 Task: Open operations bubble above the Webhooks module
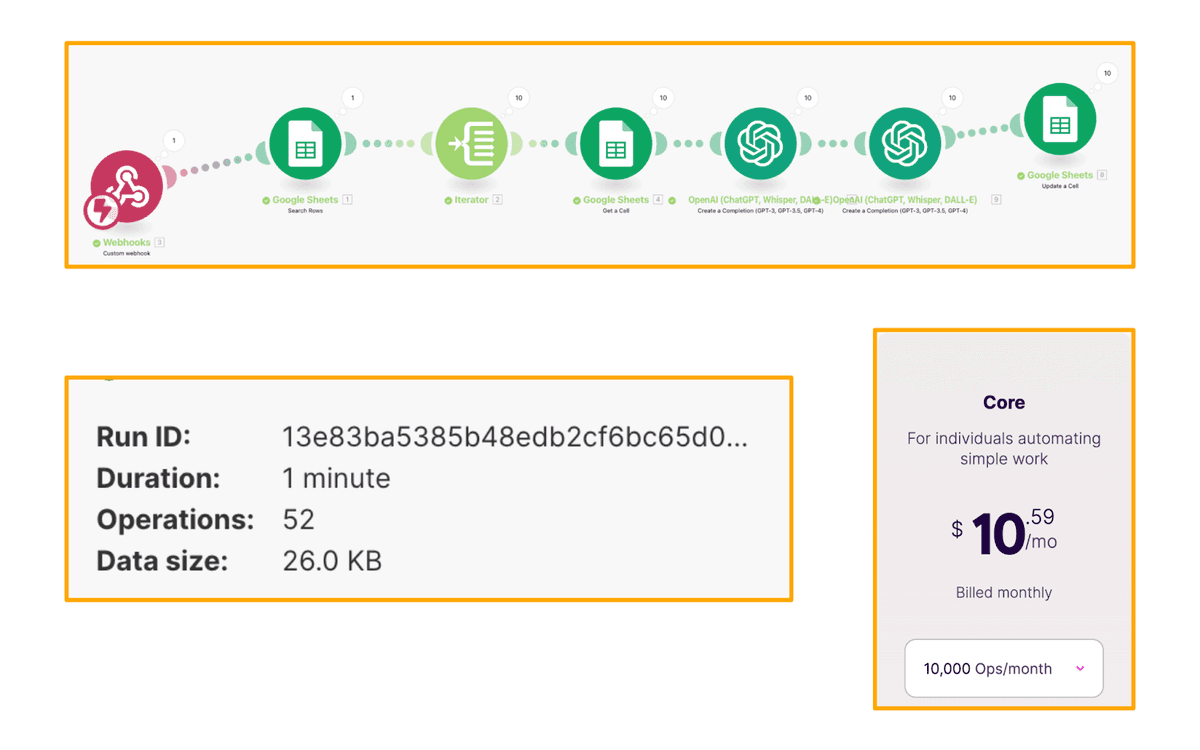pyautogui.click(x=174, y=141)
